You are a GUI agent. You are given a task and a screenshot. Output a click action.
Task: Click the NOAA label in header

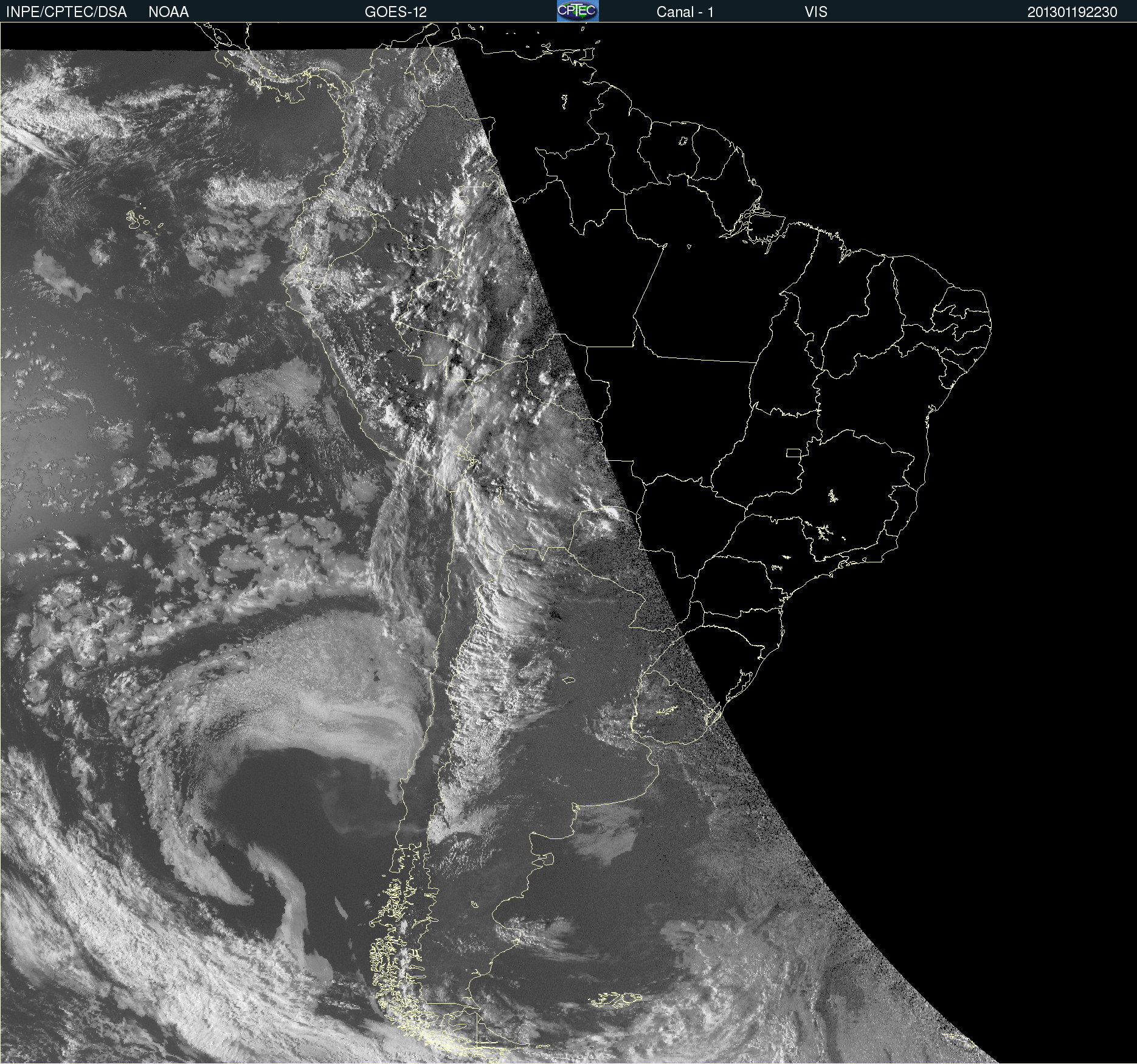click(168, 12)
